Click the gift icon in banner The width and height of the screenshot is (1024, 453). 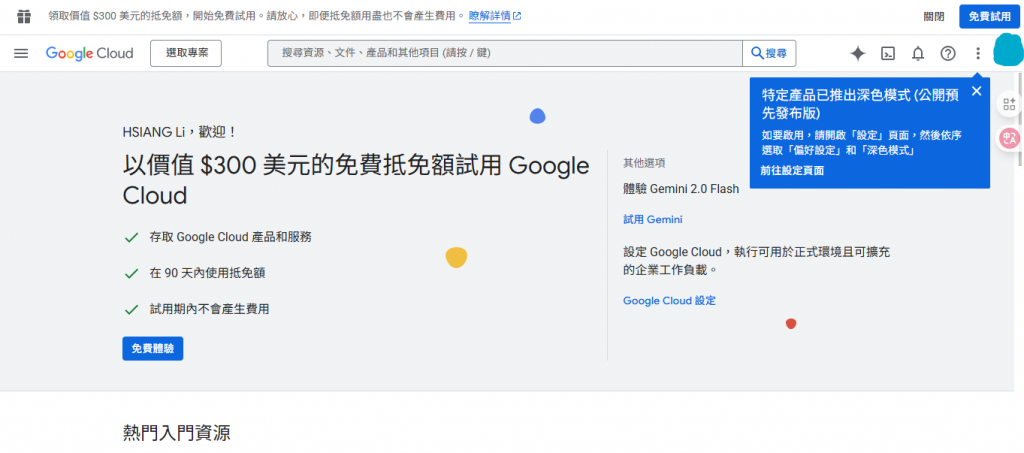[x=24, y=16]
